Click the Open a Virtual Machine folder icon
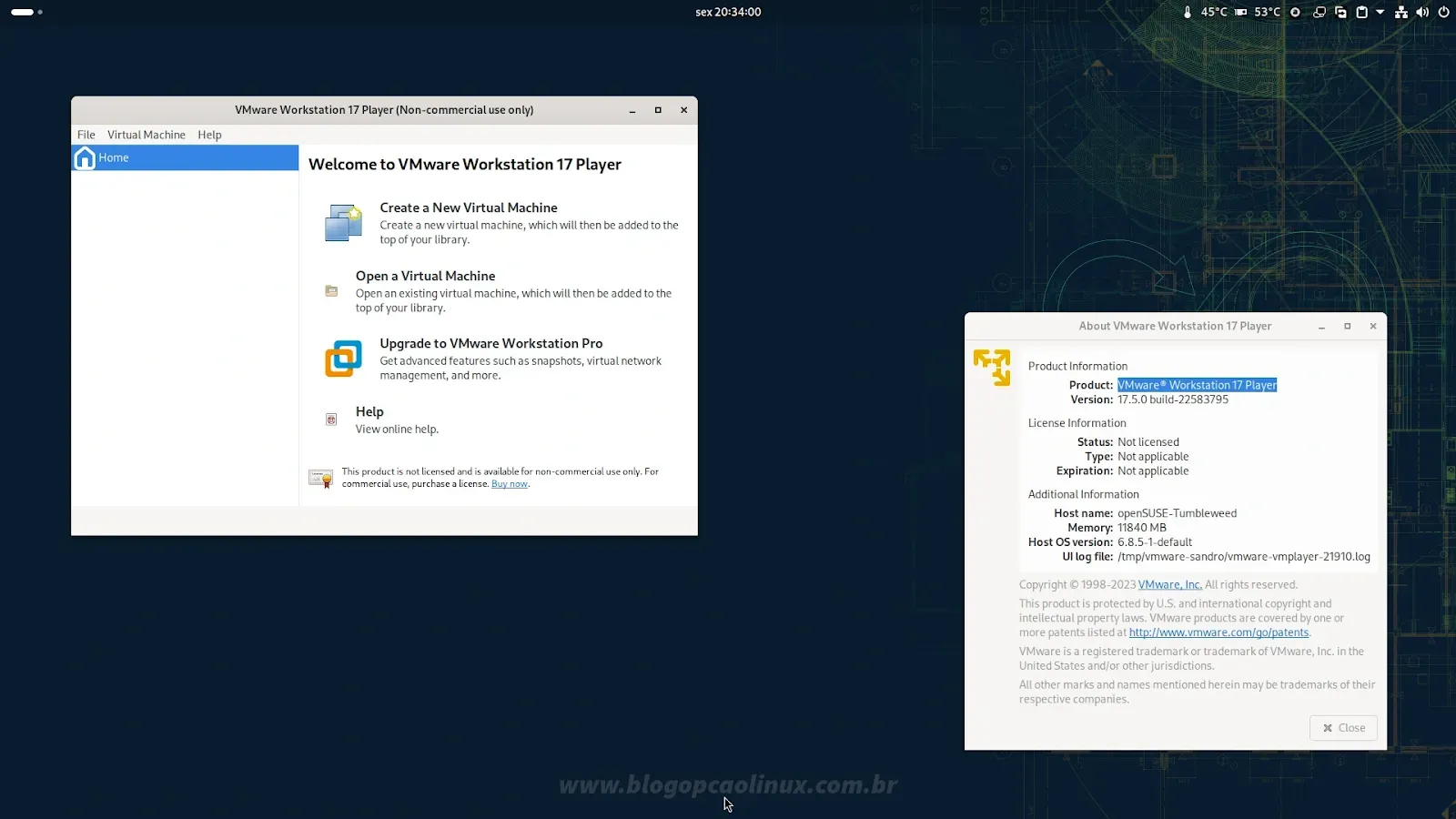The height and width of the screenshot is (819, 1456). [331, 291]
